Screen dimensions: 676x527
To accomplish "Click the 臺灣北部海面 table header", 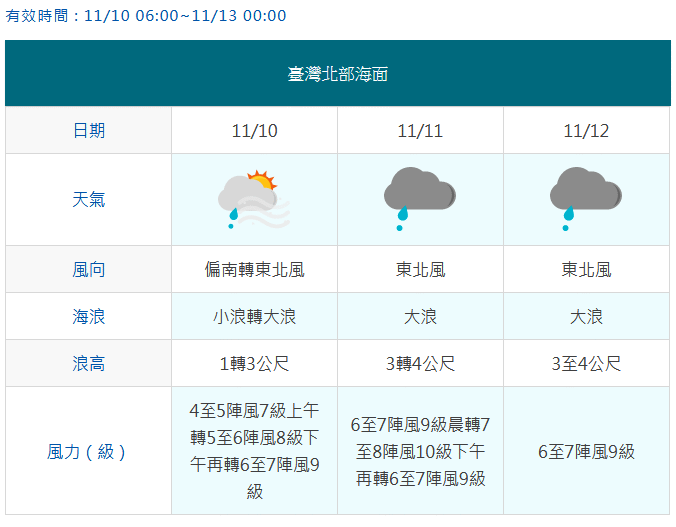I will tap(337, 74).
